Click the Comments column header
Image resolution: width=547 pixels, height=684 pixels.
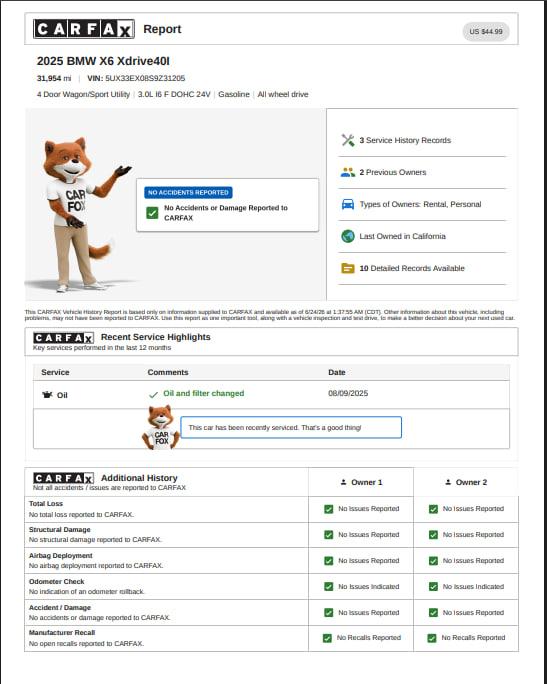(168, 373)
